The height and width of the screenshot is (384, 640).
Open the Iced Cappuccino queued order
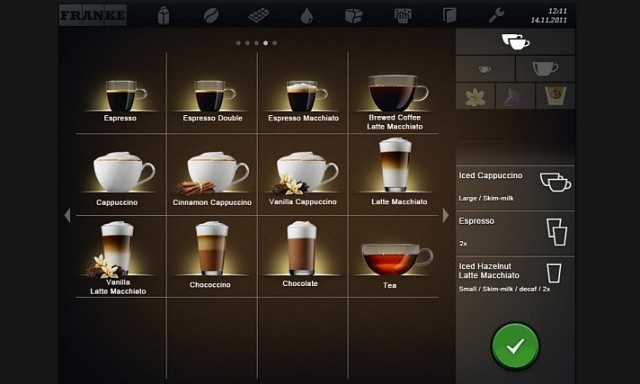tap(515, 188)
